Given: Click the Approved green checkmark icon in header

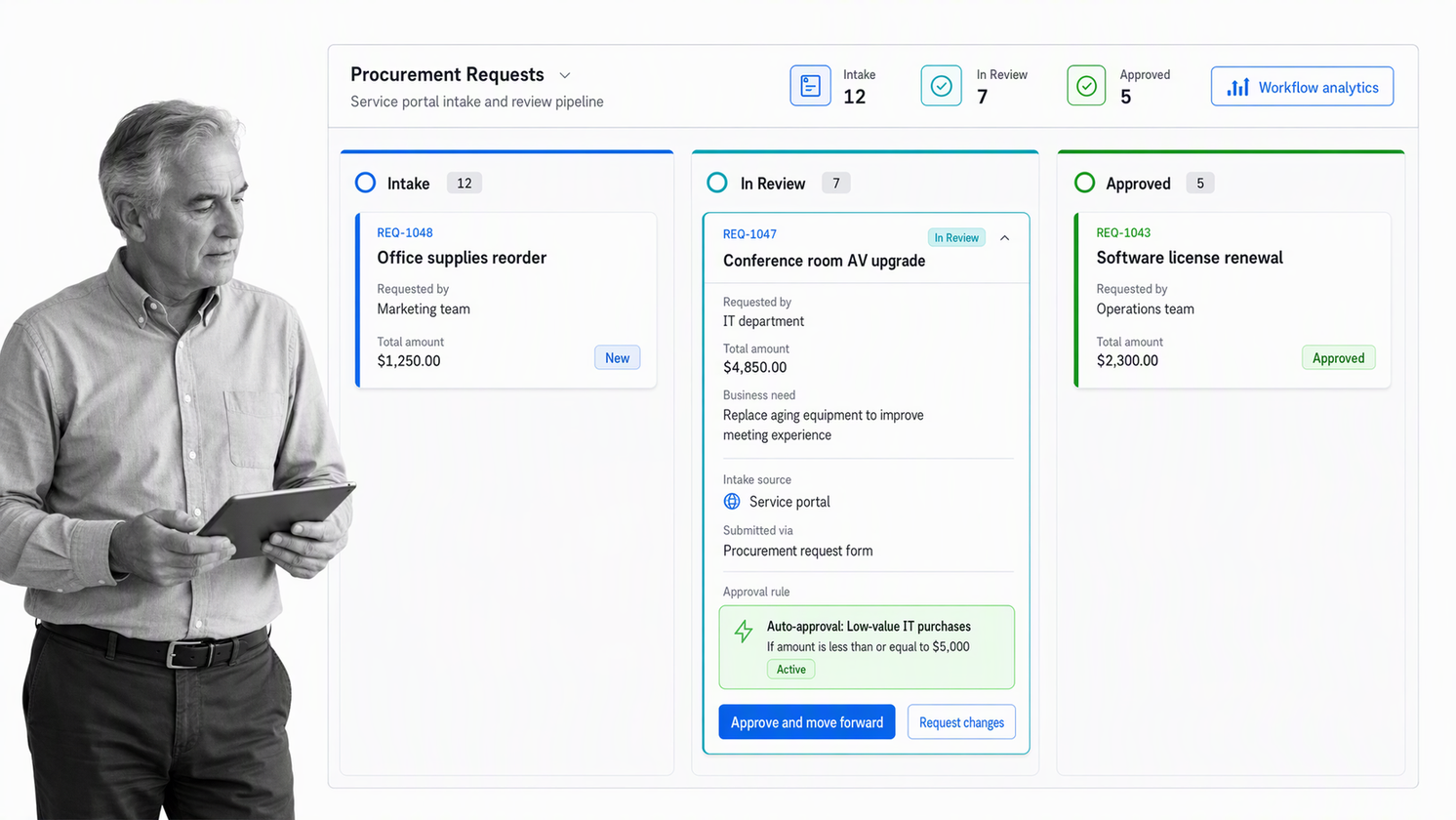Looking at the screenshot, I should point(1086,86).
